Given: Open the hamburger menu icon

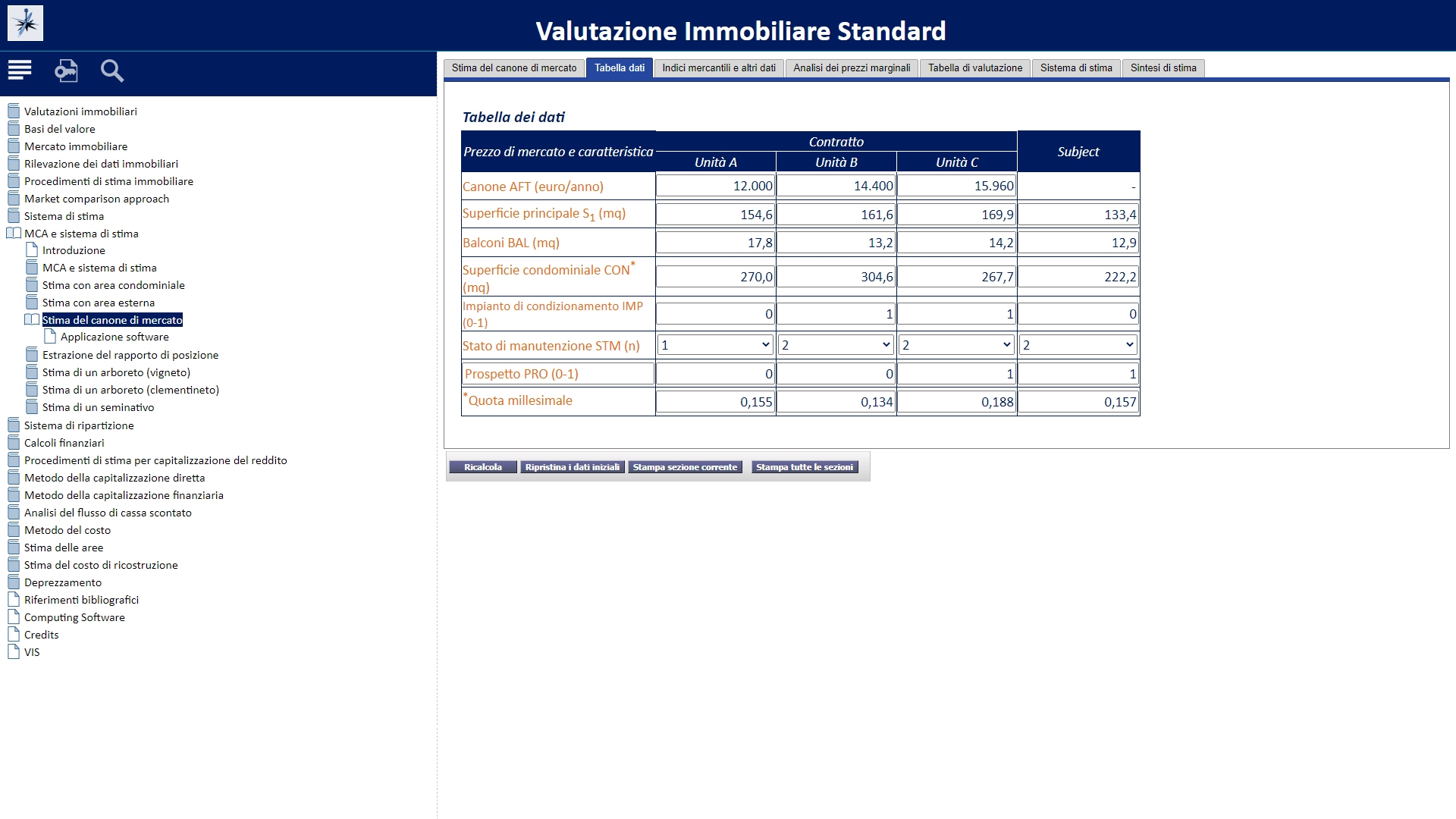Looking at the screenshot, I should [x=20, y=71].
